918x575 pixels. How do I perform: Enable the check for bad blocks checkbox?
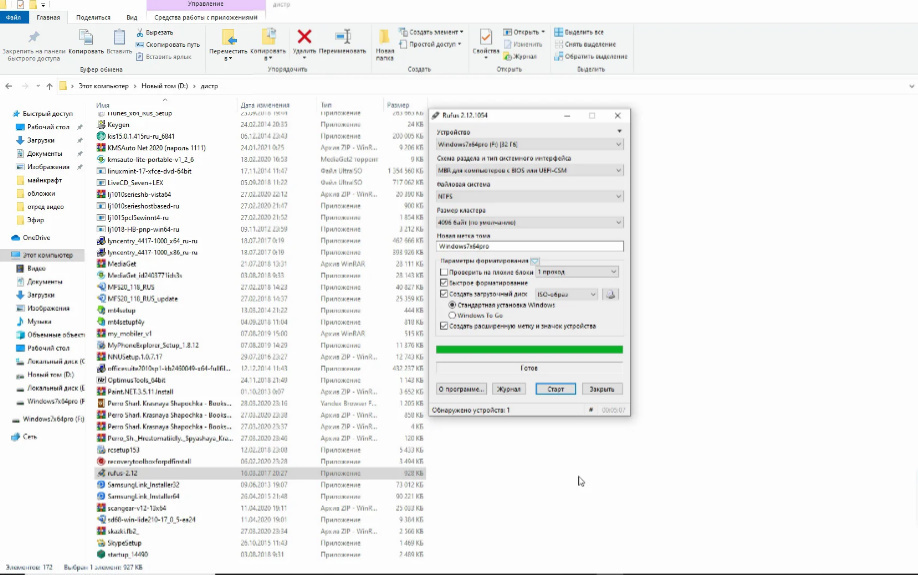pyautogui.click(x=444, y=272)
